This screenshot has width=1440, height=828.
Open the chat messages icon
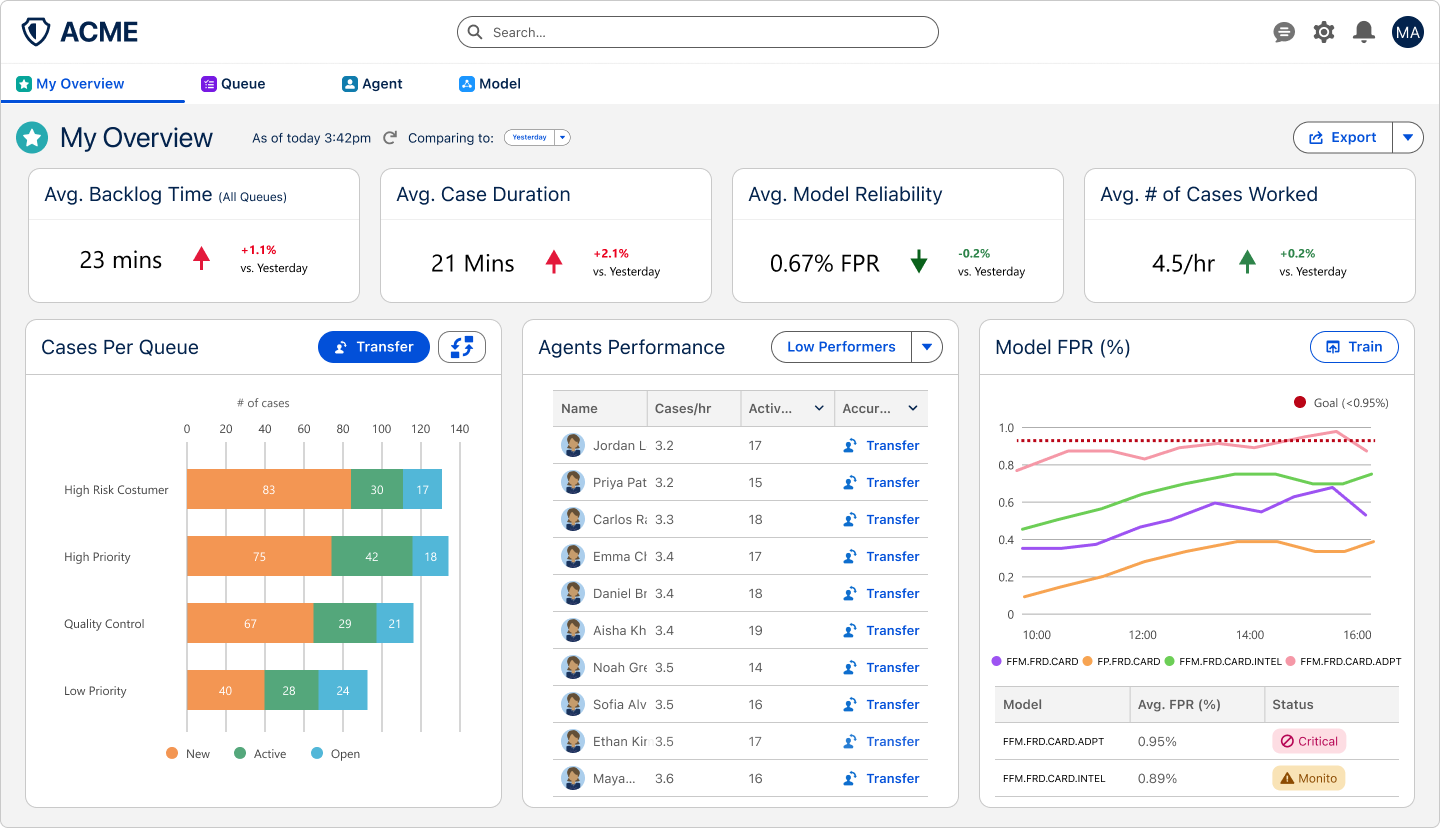pyautogui.click(x=1284, y=32)
